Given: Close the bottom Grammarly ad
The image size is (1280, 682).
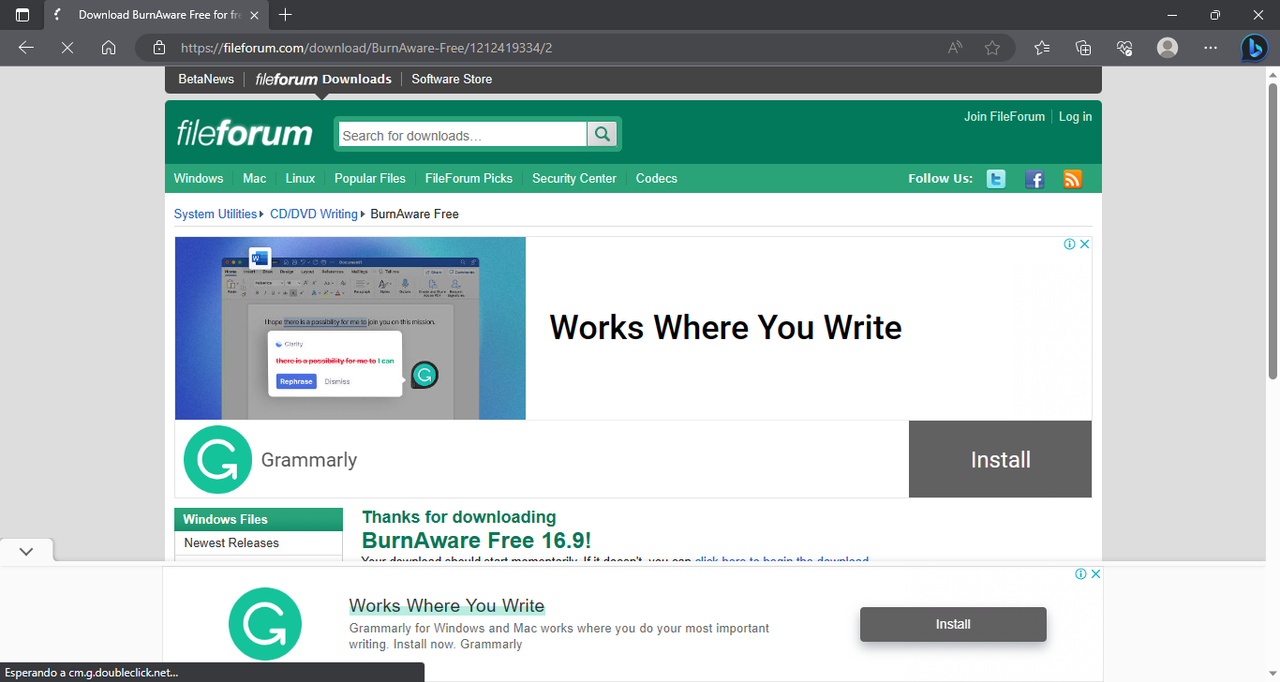Looking at the screenshot, I should click(1095, 574).
